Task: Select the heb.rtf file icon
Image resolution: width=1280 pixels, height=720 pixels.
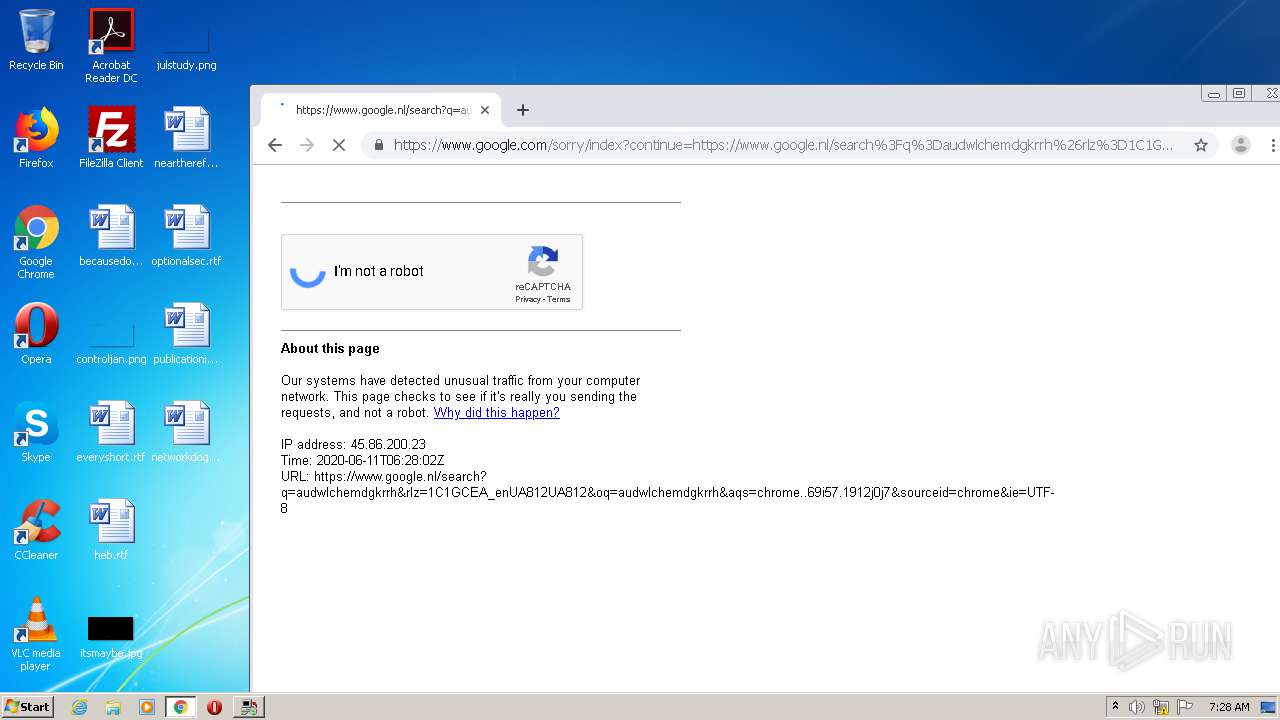Action: click(x=111, y=530)
